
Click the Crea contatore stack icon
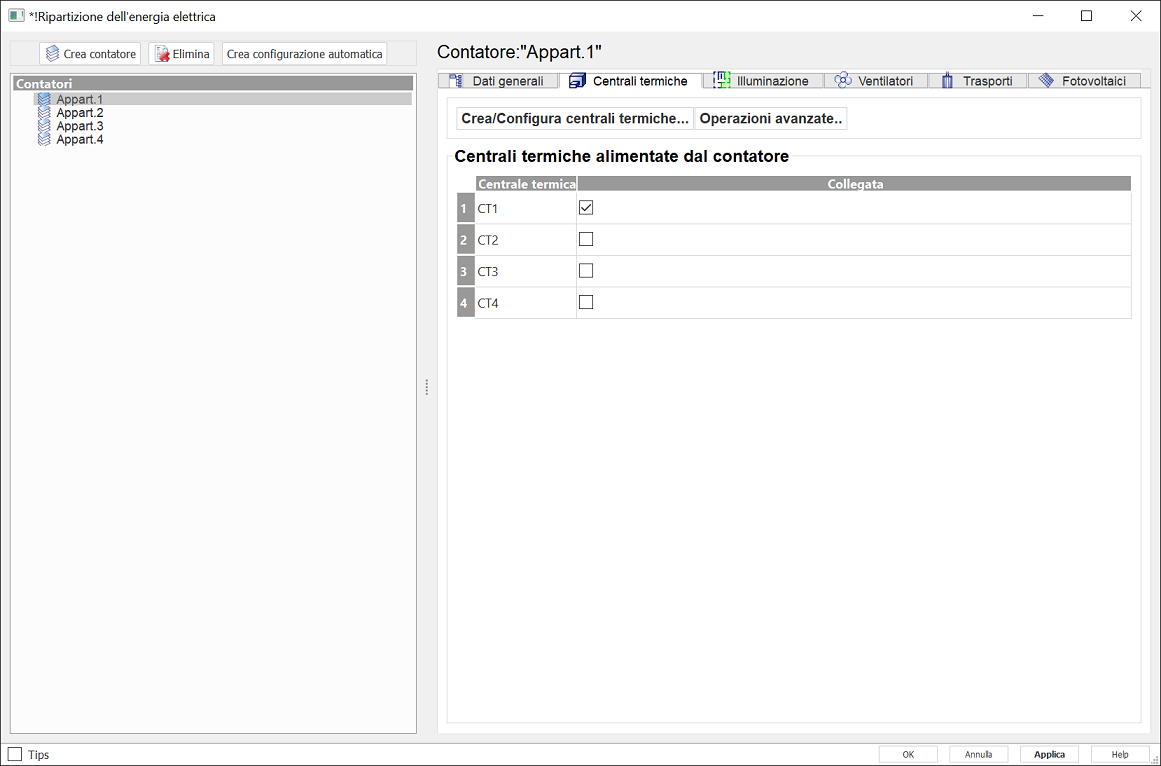coord(53,54)
